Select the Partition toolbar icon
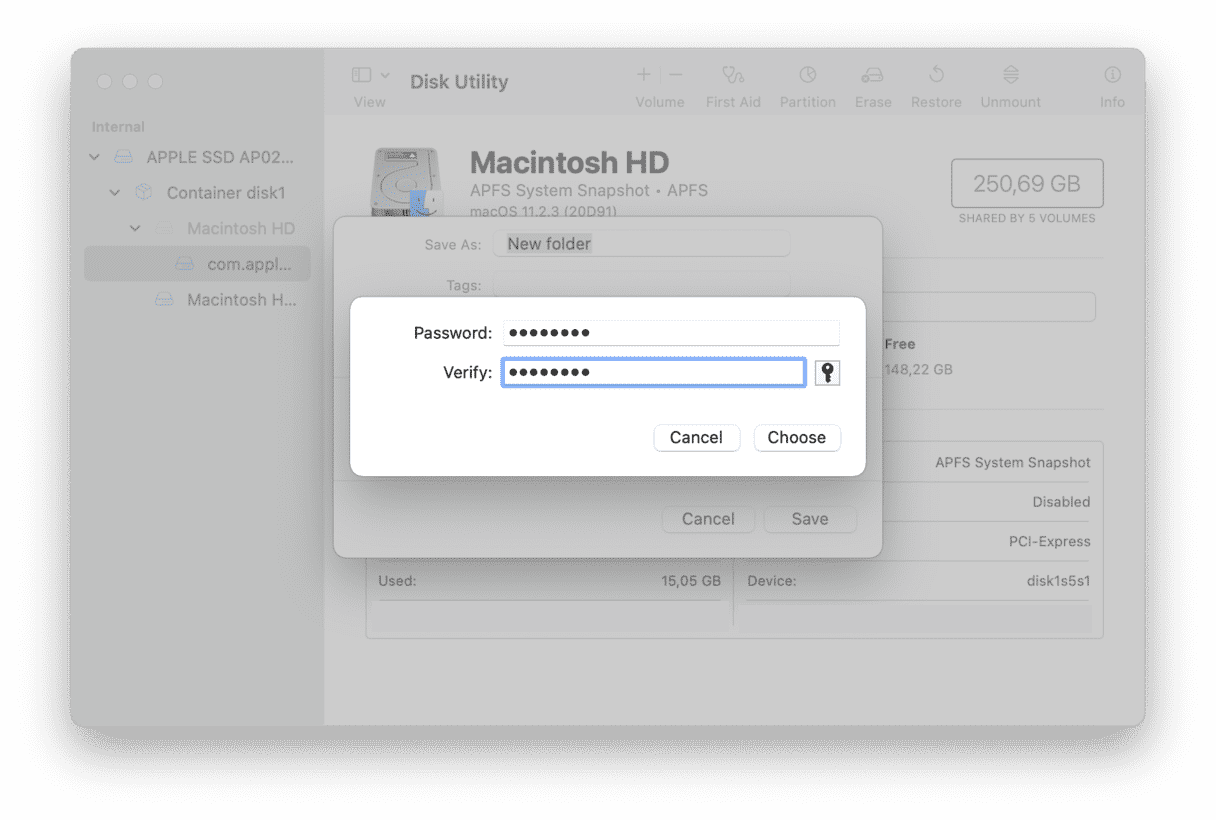This screenshot has height=820, width=1216. [x=807, y=75]
